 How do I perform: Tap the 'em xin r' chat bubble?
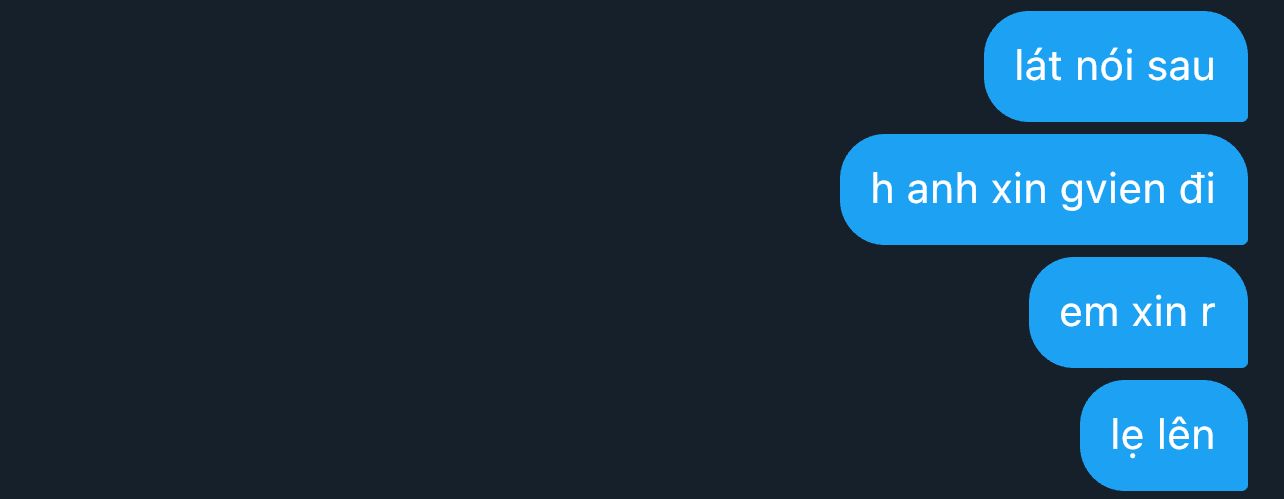click(1138, 312)
